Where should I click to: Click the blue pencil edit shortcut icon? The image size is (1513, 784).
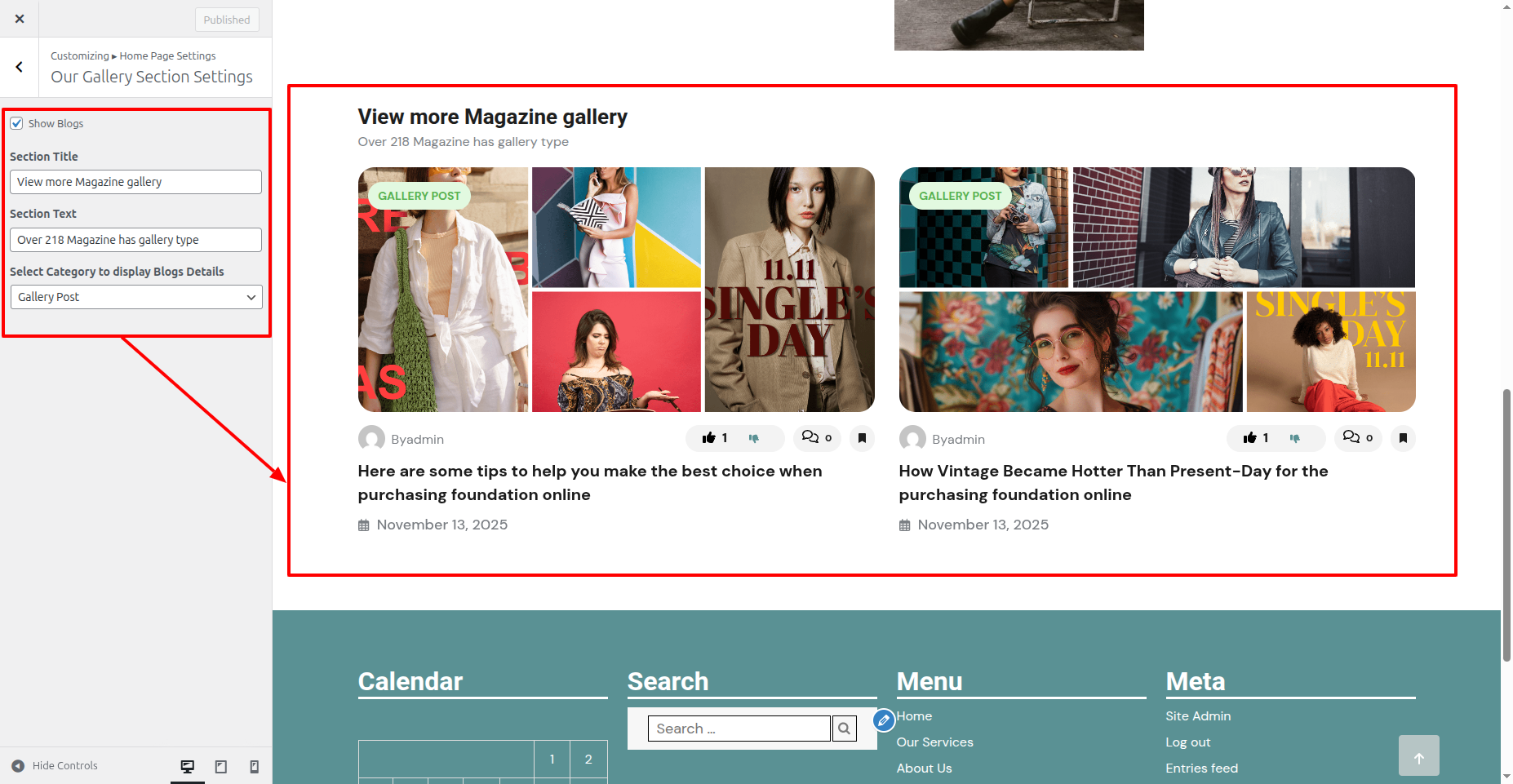(x=884, y=720)
